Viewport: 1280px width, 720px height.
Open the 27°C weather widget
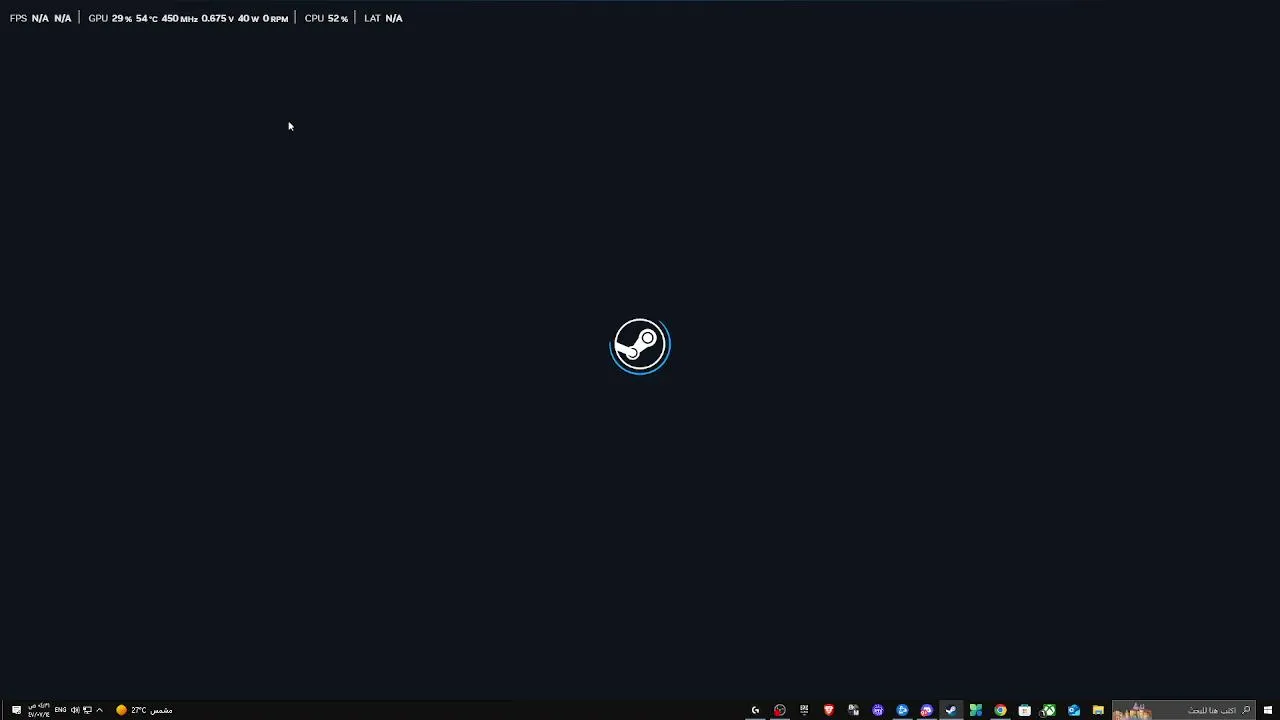[x=145, y=710]
